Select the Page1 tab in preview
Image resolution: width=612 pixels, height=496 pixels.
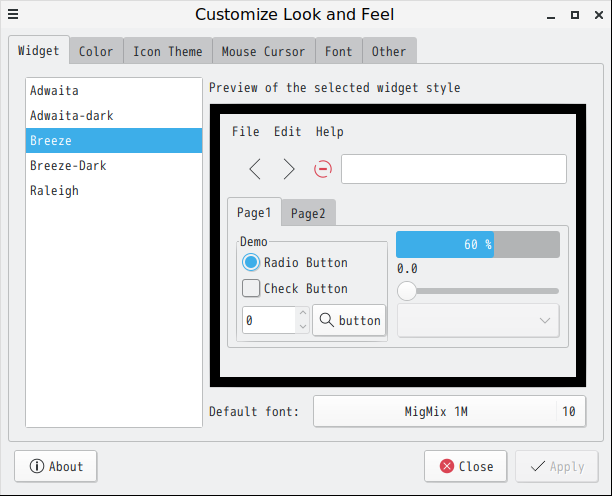click(254, 212)
